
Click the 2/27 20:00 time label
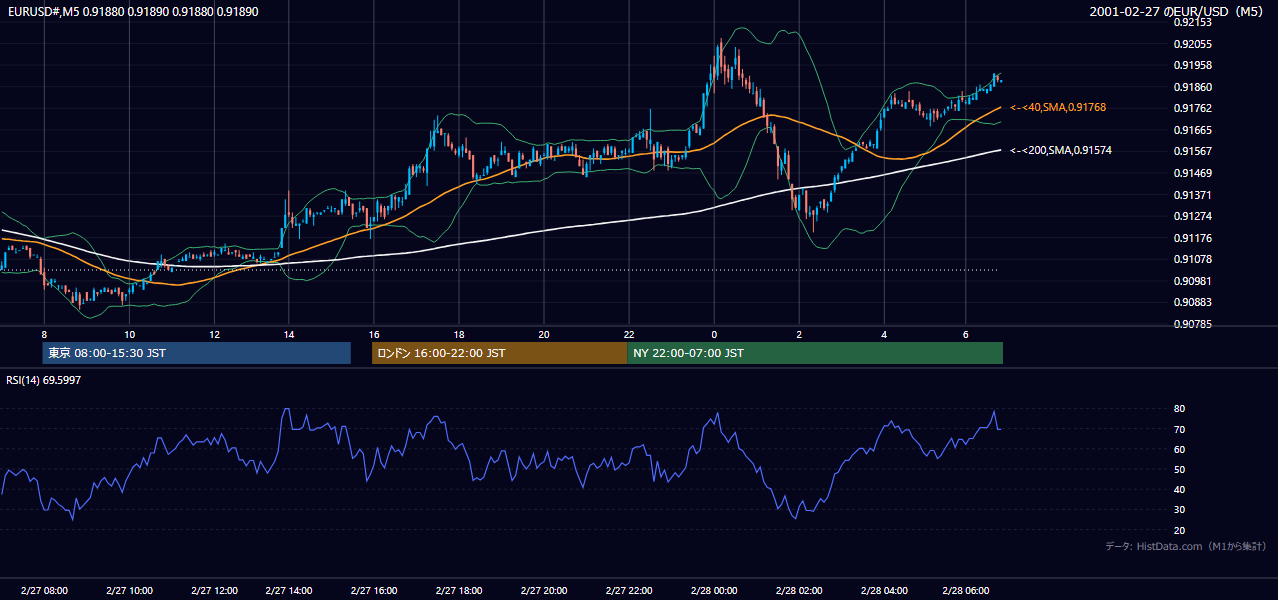click(x=544, y=591)
